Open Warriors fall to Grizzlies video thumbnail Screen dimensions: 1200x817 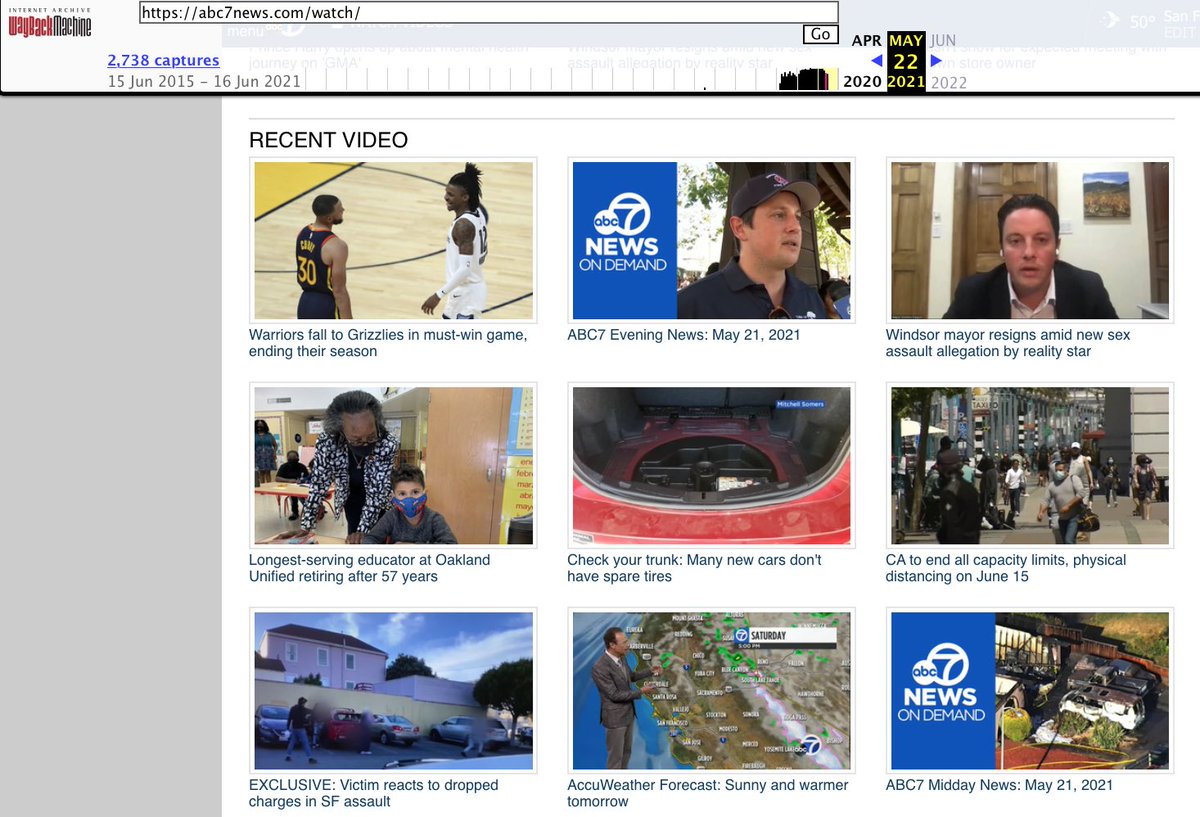click(393, 240)
